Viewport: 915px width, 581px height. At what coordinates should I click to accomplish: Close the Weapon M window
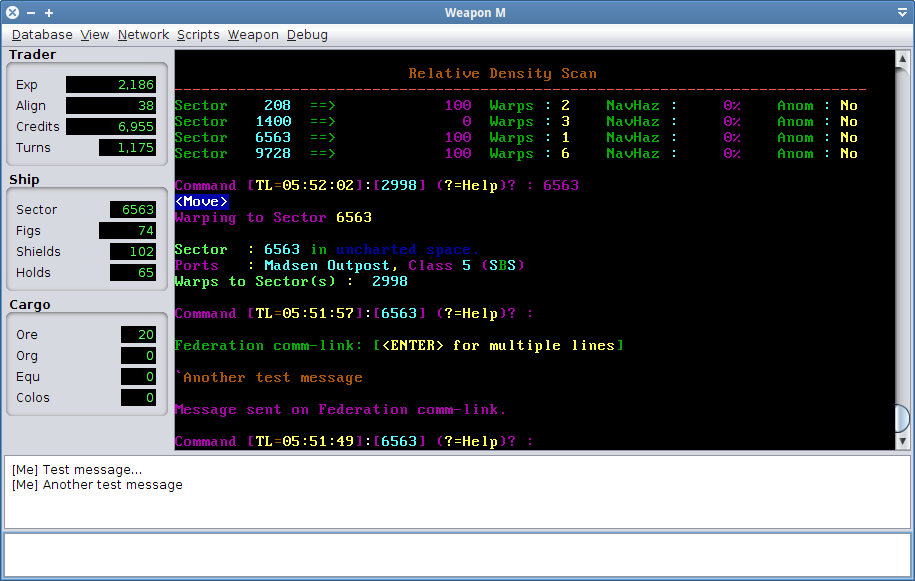[x=13, y=12]
